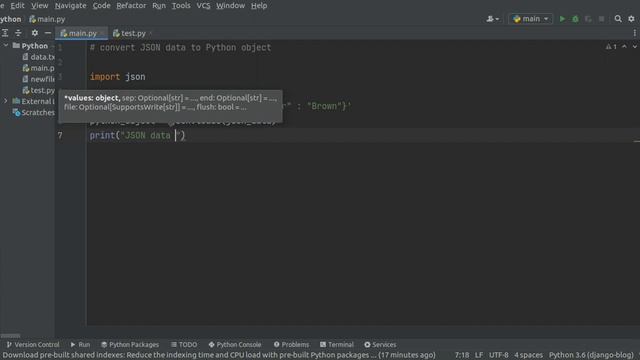Image resolution: width=640 pixels, height=360 pixels.
Task: Open the TODO tool window
Action: [x=184, y=345]
